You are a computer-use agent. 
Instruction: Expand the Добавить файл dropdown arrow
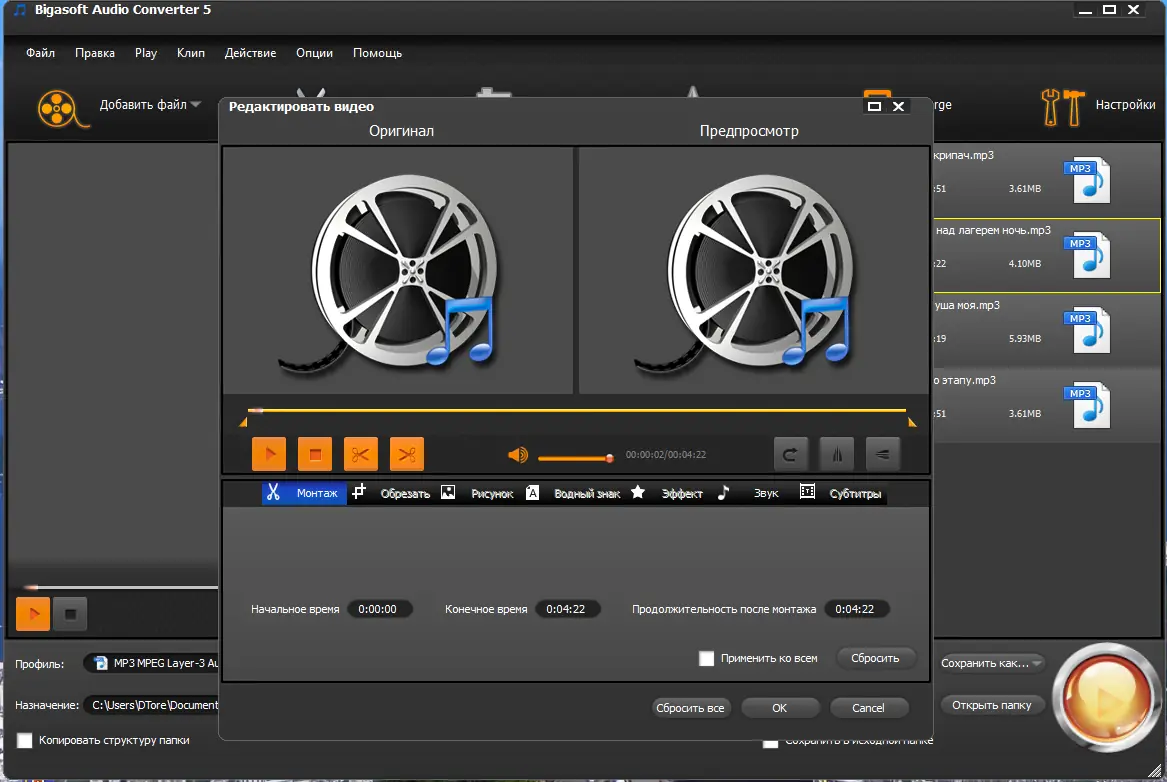tap(196, 105)
